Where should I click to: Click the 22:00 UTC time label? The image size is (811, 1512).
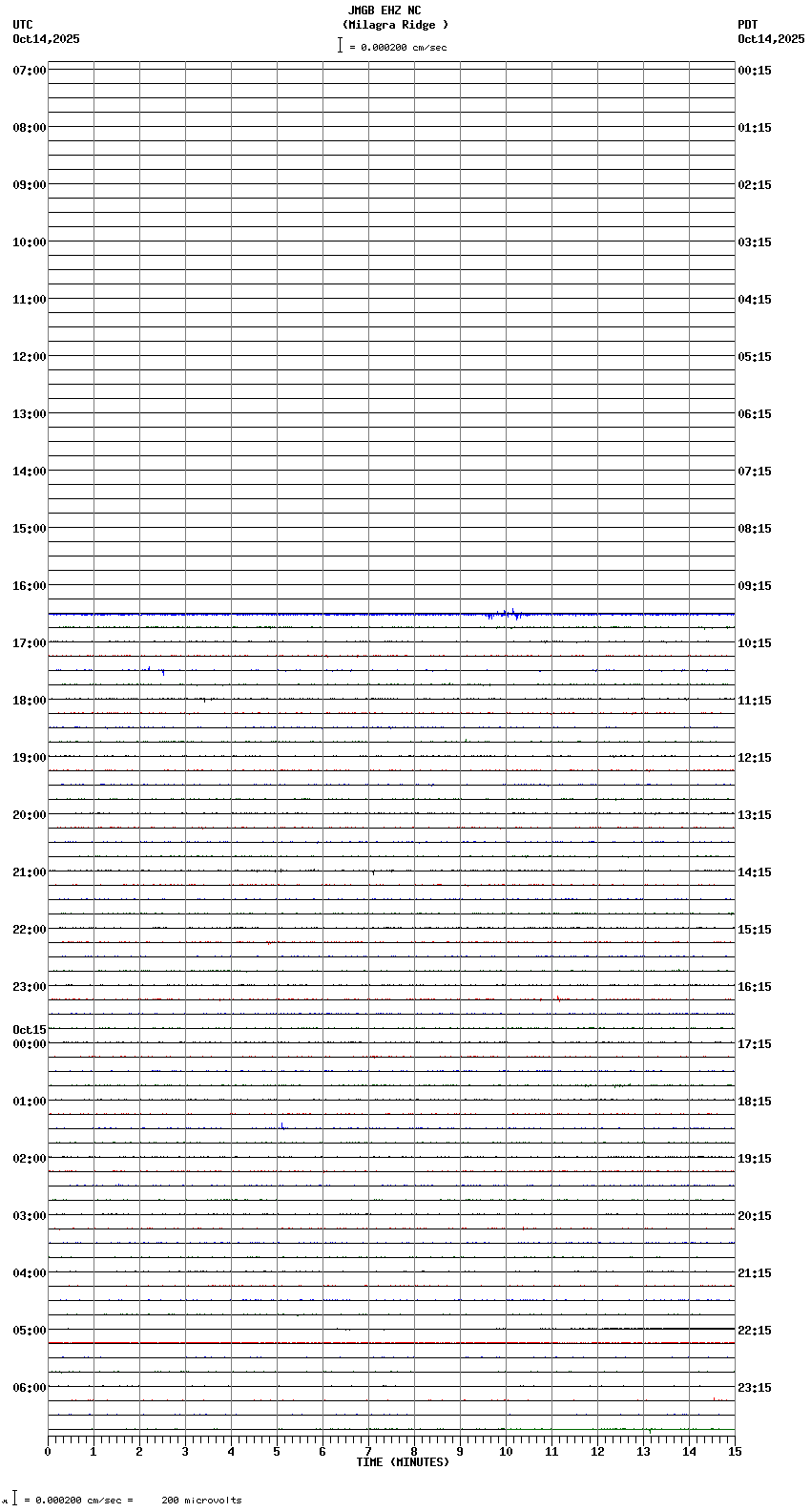(30, 930)
